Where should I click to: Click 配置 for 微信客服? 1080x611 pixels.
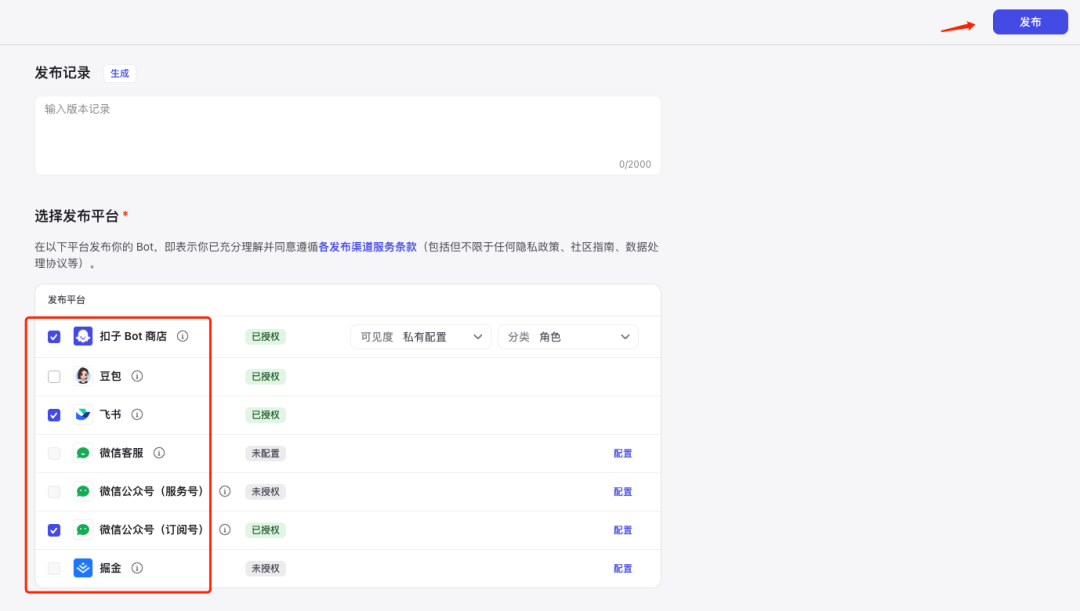(x=623, y=453)
